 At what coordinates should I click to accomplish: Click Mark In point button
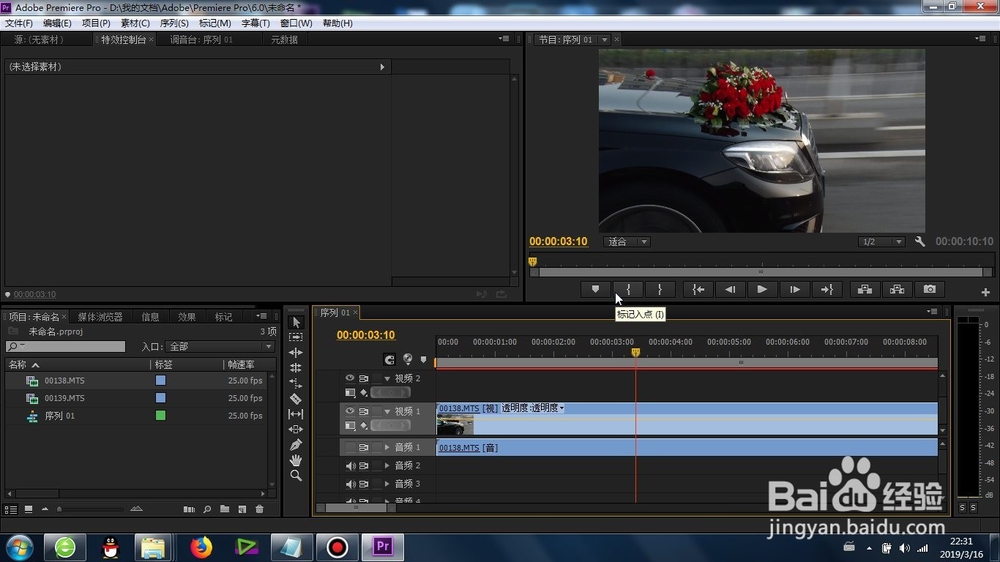coord(628,289)
